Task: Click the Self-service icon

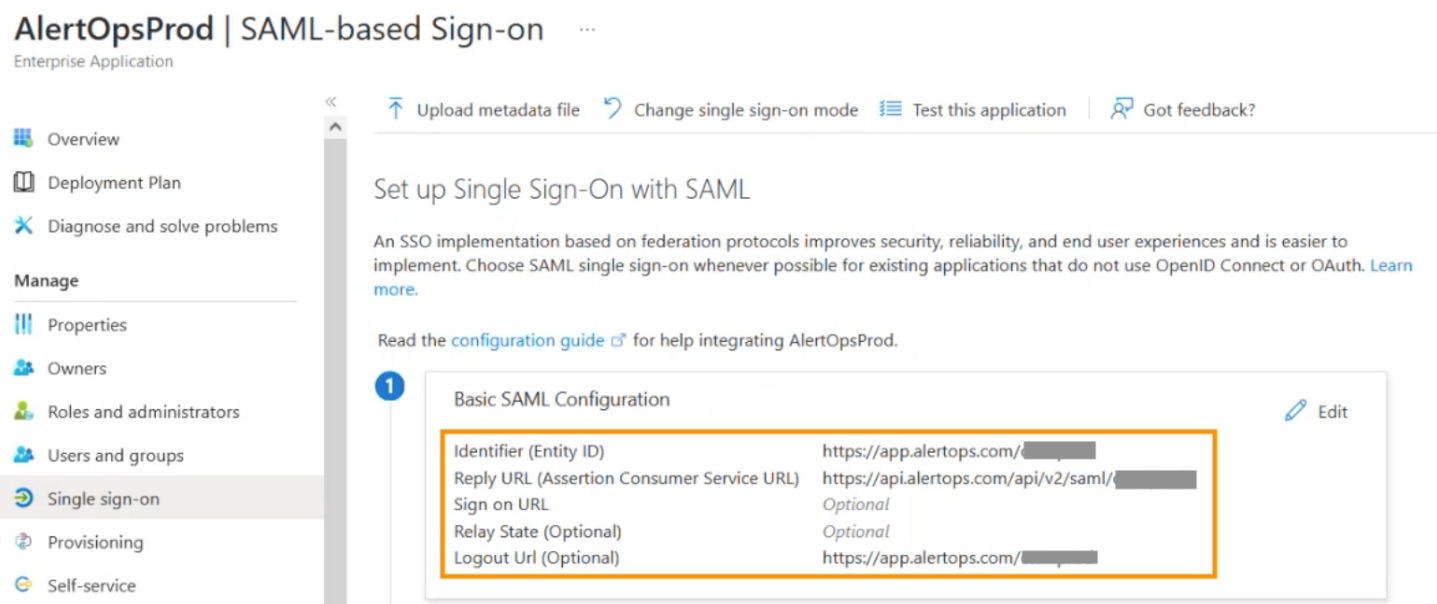Action: [23, 585]
